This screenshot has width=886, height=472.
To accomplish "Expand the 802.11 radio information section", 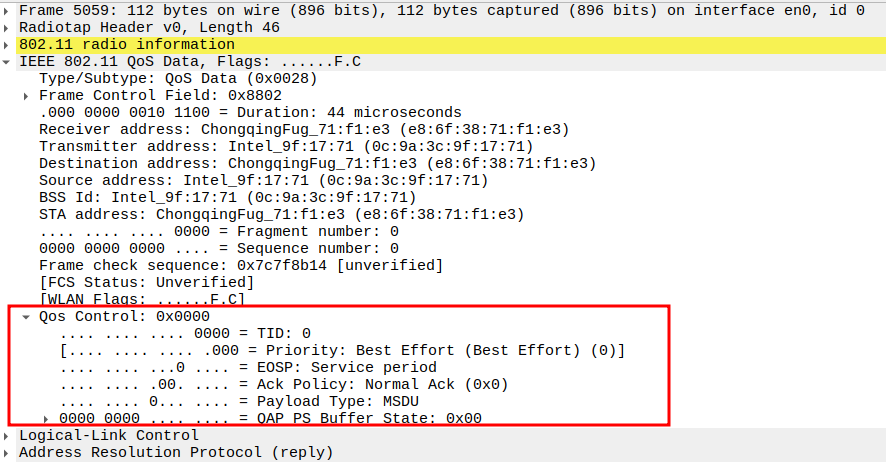I will click(9, 44).
